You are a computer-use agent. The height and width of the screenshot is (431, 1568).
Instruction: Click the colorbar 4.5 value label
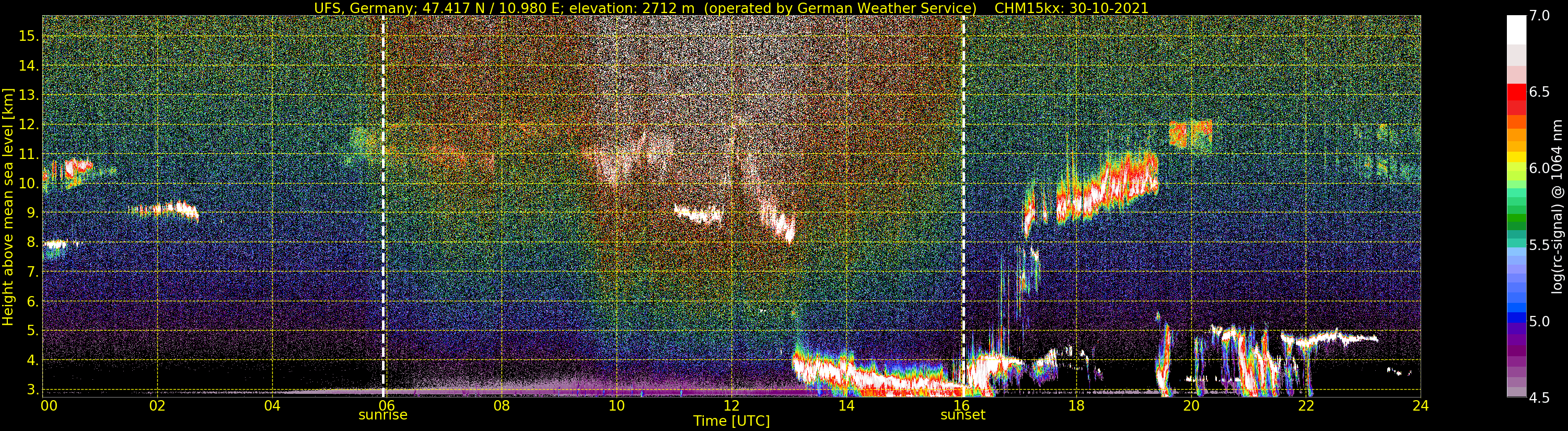[x=1540, y=398]
